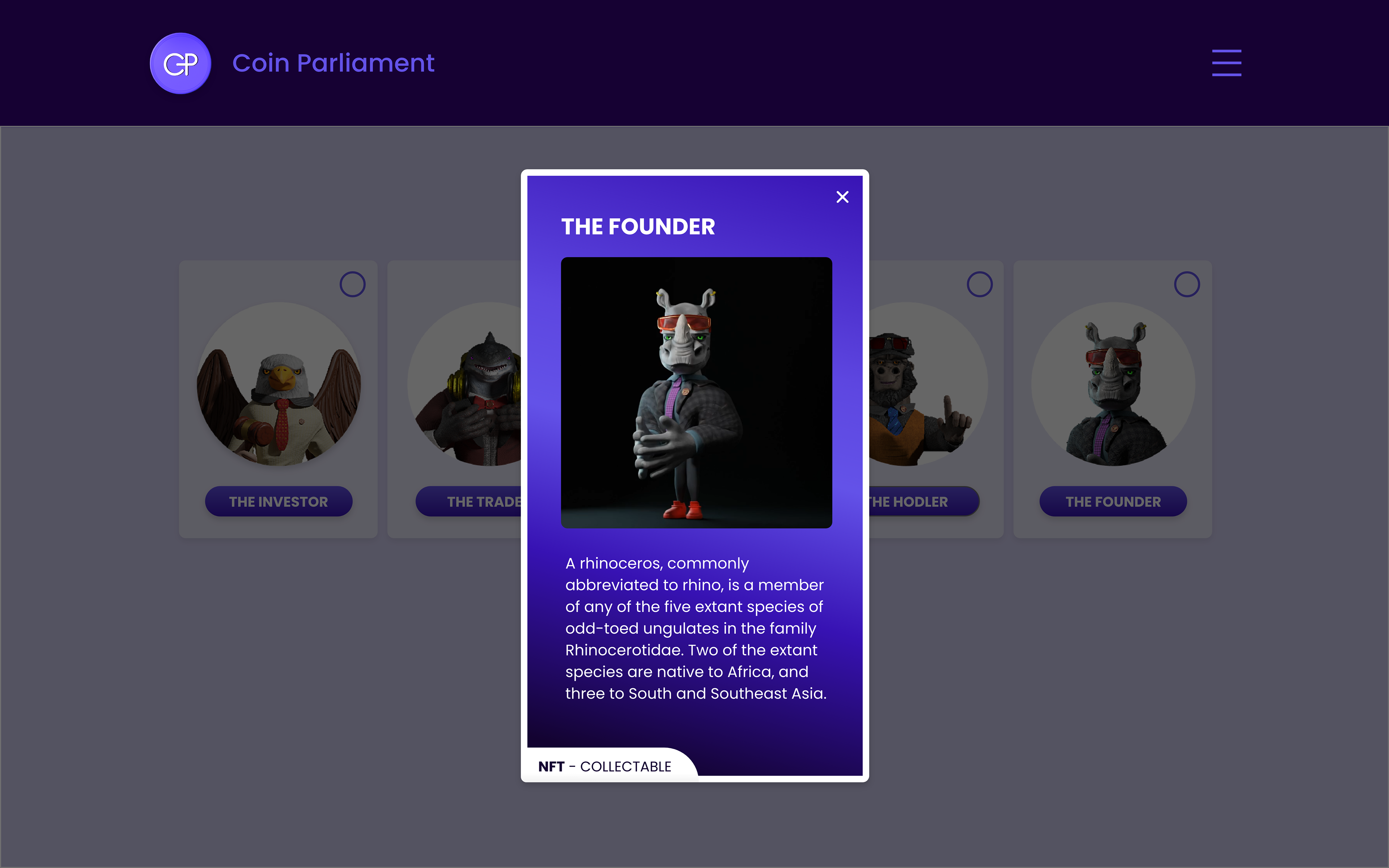This screenshot has width=1389, height=868.
Task: Select The Founder card radio circle
Action: coord(1186,284)
